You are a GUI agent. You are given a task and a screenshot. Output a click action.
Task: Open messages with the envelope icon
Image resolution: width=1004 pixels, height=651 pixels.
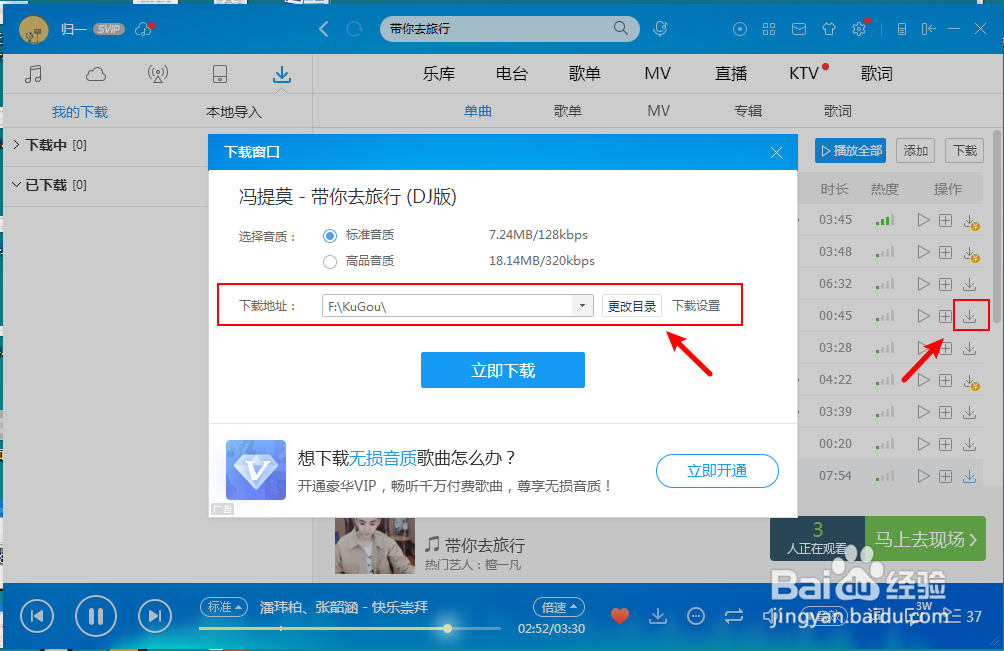[x=799, y=29]
